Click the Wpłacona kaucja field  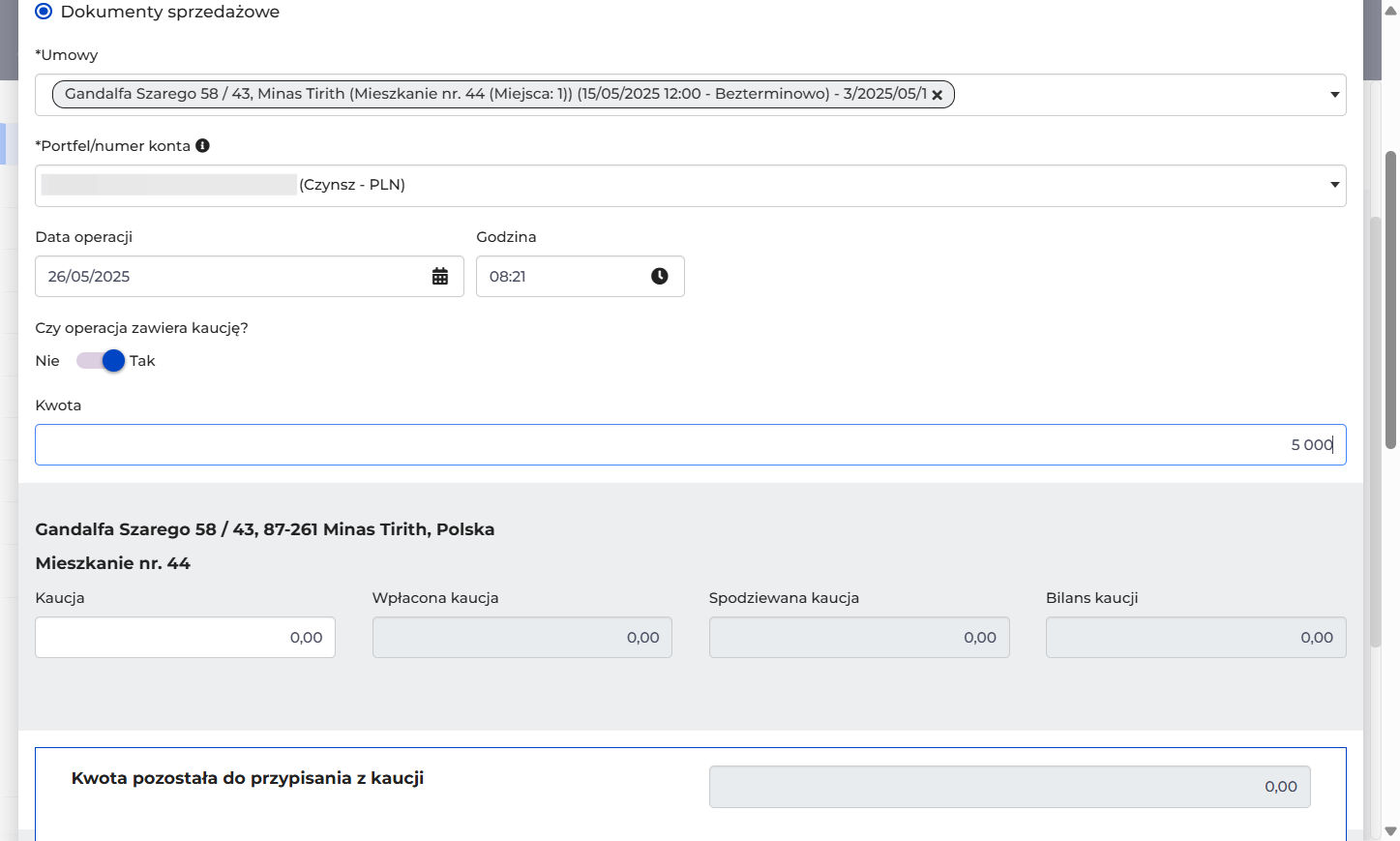(x=522, y=637)
